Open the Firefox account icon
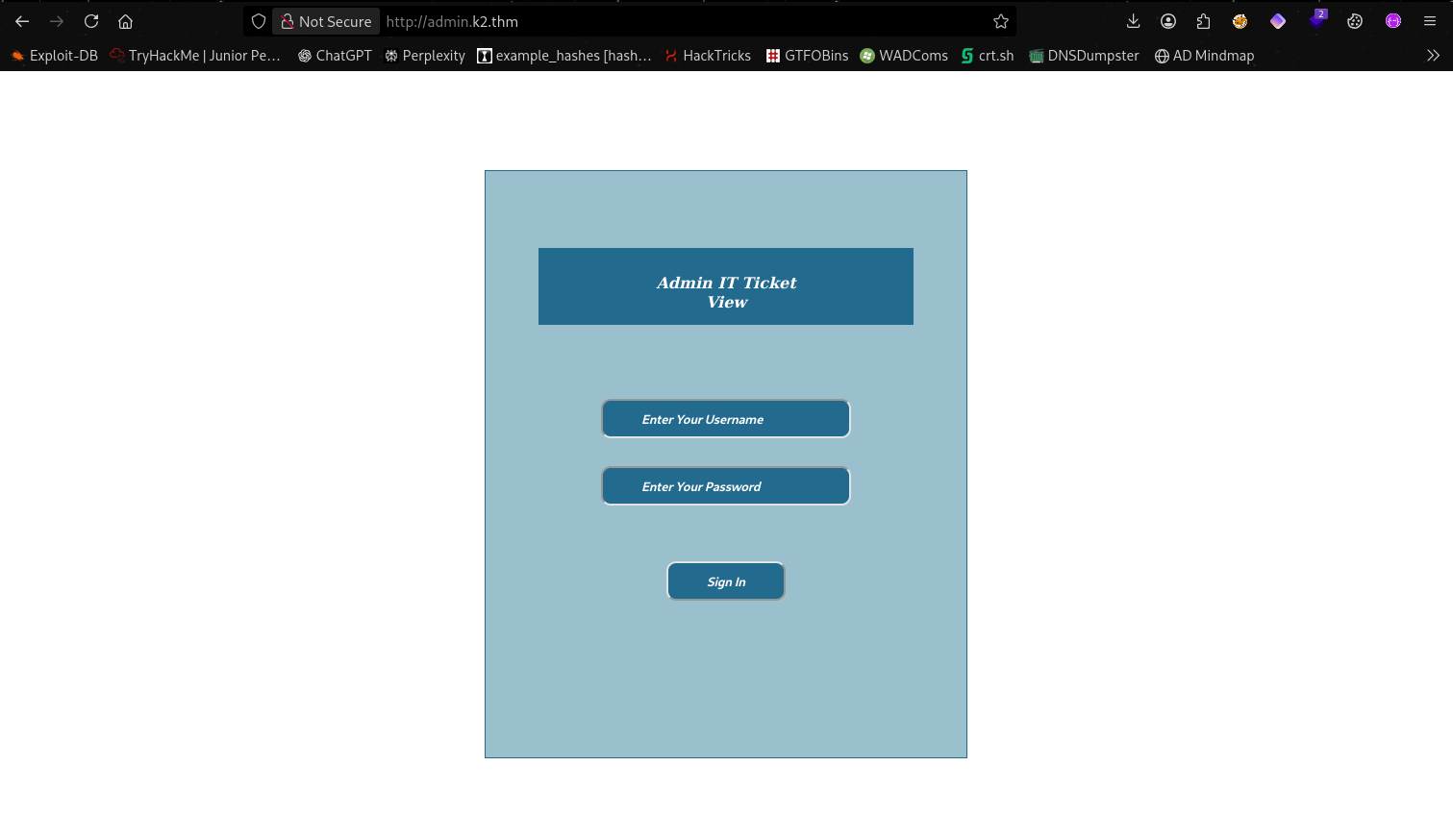Viewport: 1453px width, 840px height. click(x=1168, y=21)
